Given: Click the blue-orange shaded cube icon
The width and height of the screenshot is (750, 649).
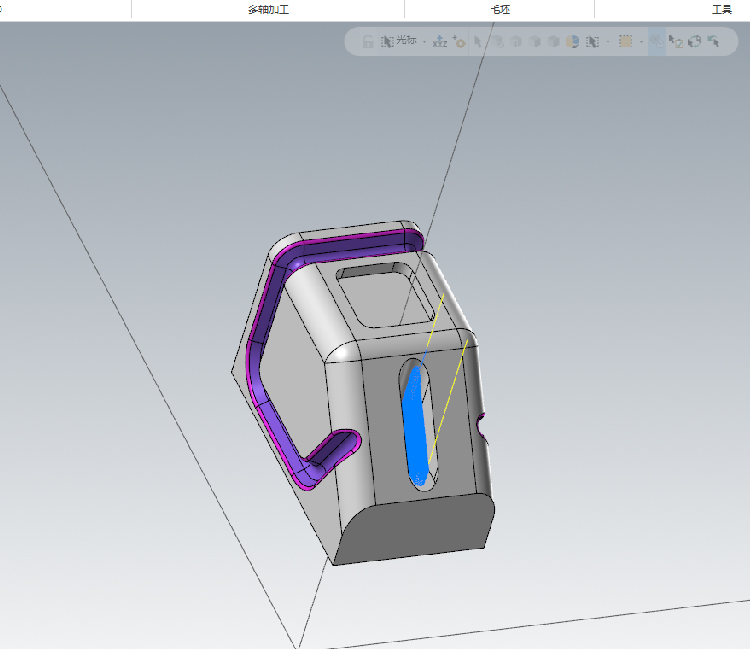Looking at the screenshot, I should point(573,42).
